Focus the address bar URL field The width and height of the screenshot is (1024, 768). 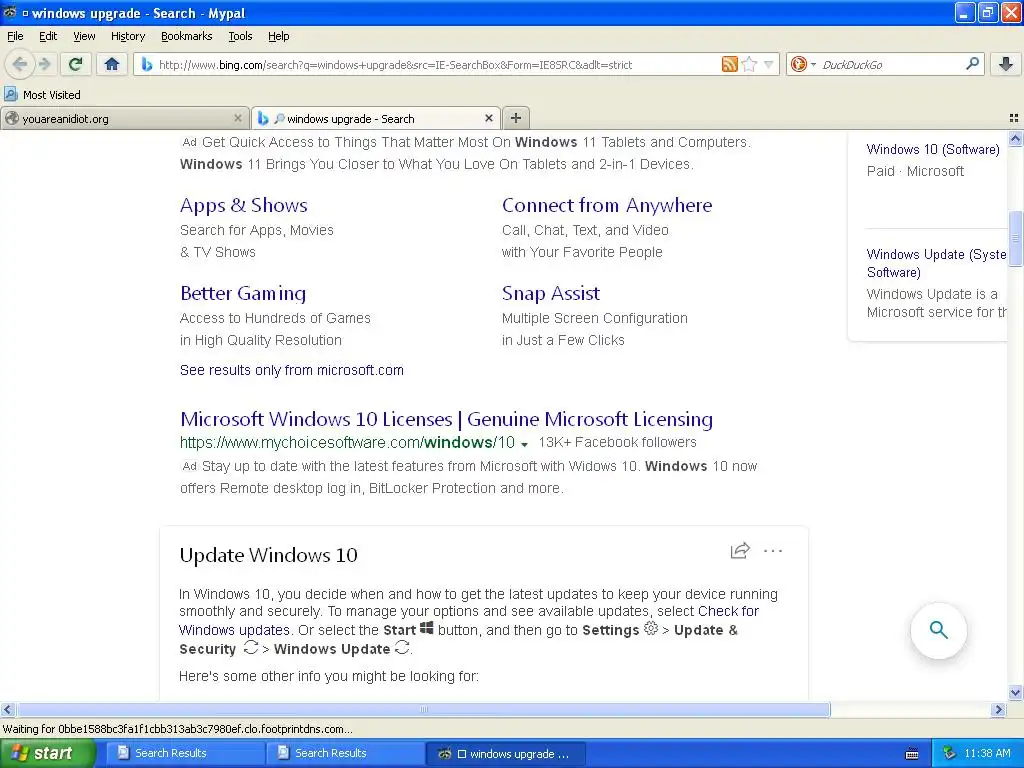pyautogui.click(x=436, y=65)
